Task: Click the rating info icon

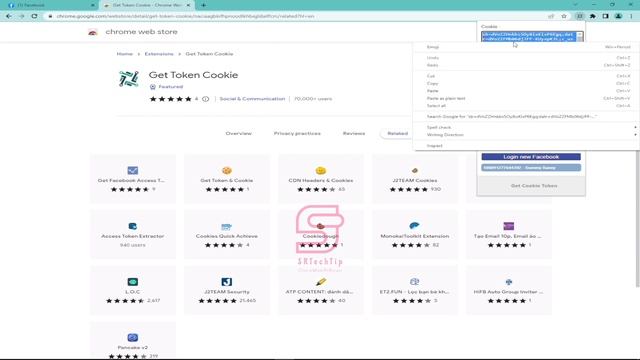Action: 205,99
